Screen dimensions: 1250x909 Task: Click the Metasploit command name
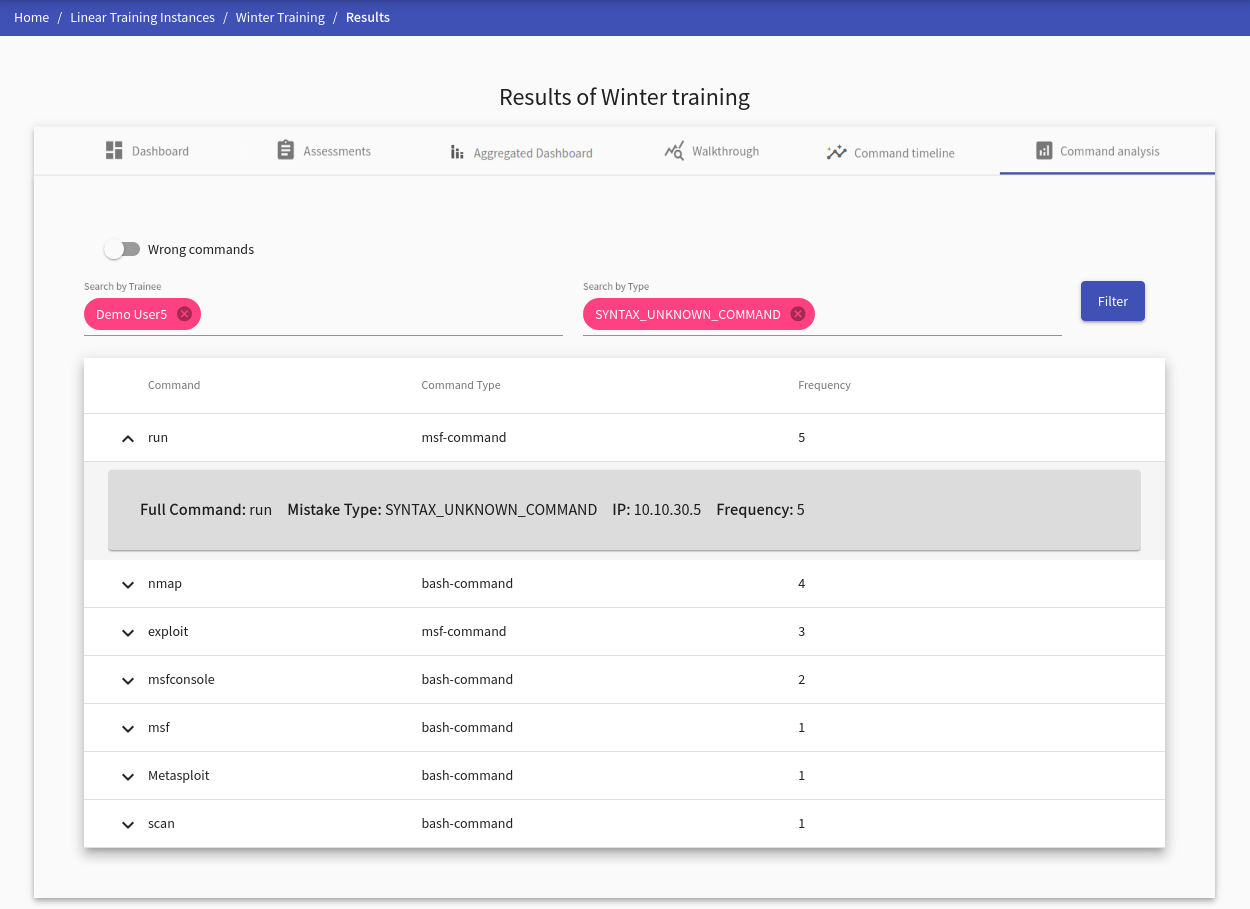pyautogui.click(x=179, y=775)
